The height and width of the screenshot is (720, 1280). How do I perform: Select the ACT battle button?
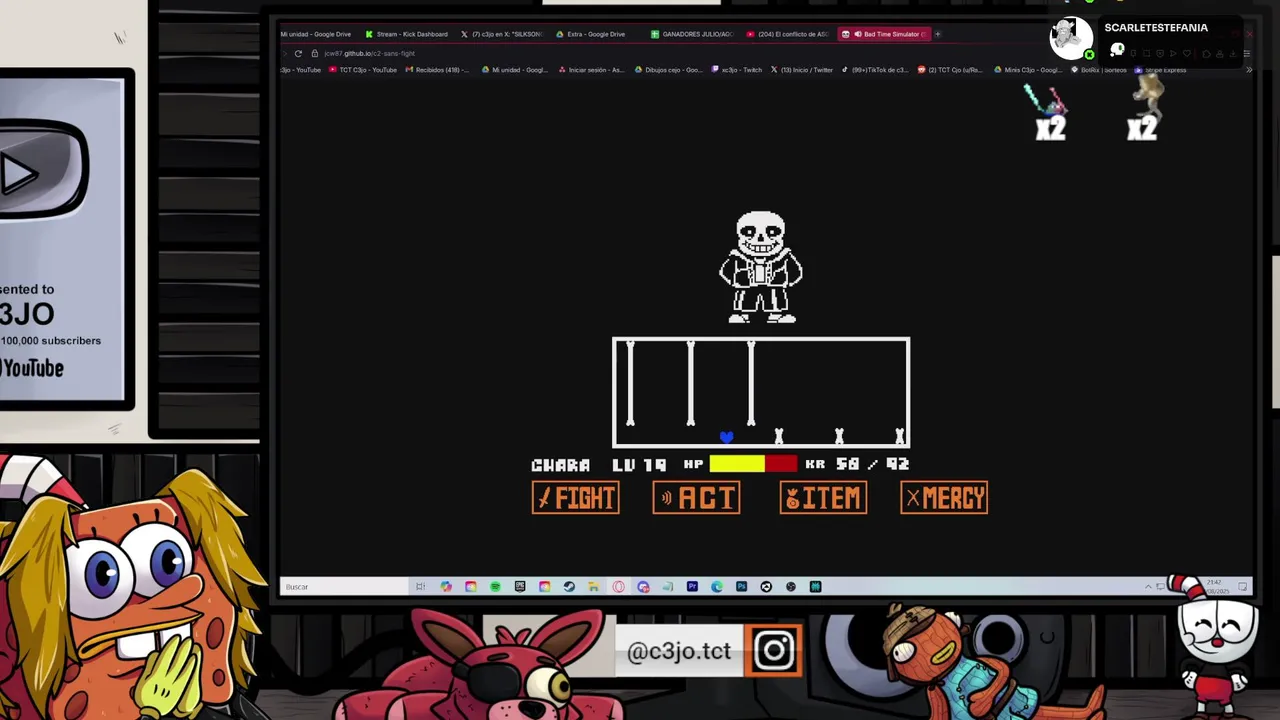[x=696, y=498]
